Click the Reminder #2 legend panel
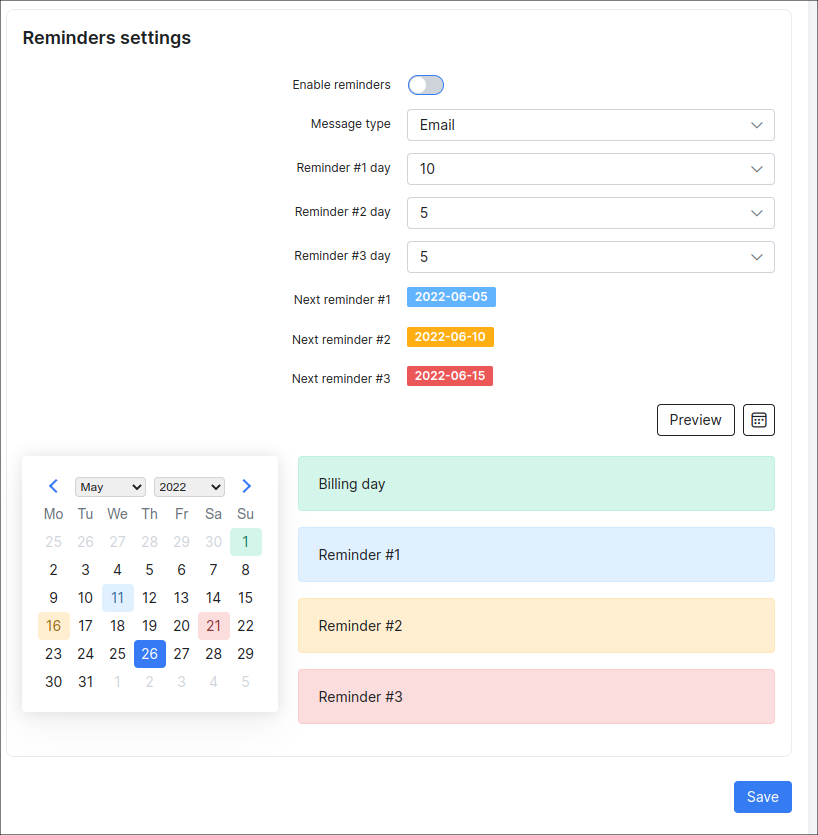 536,625
